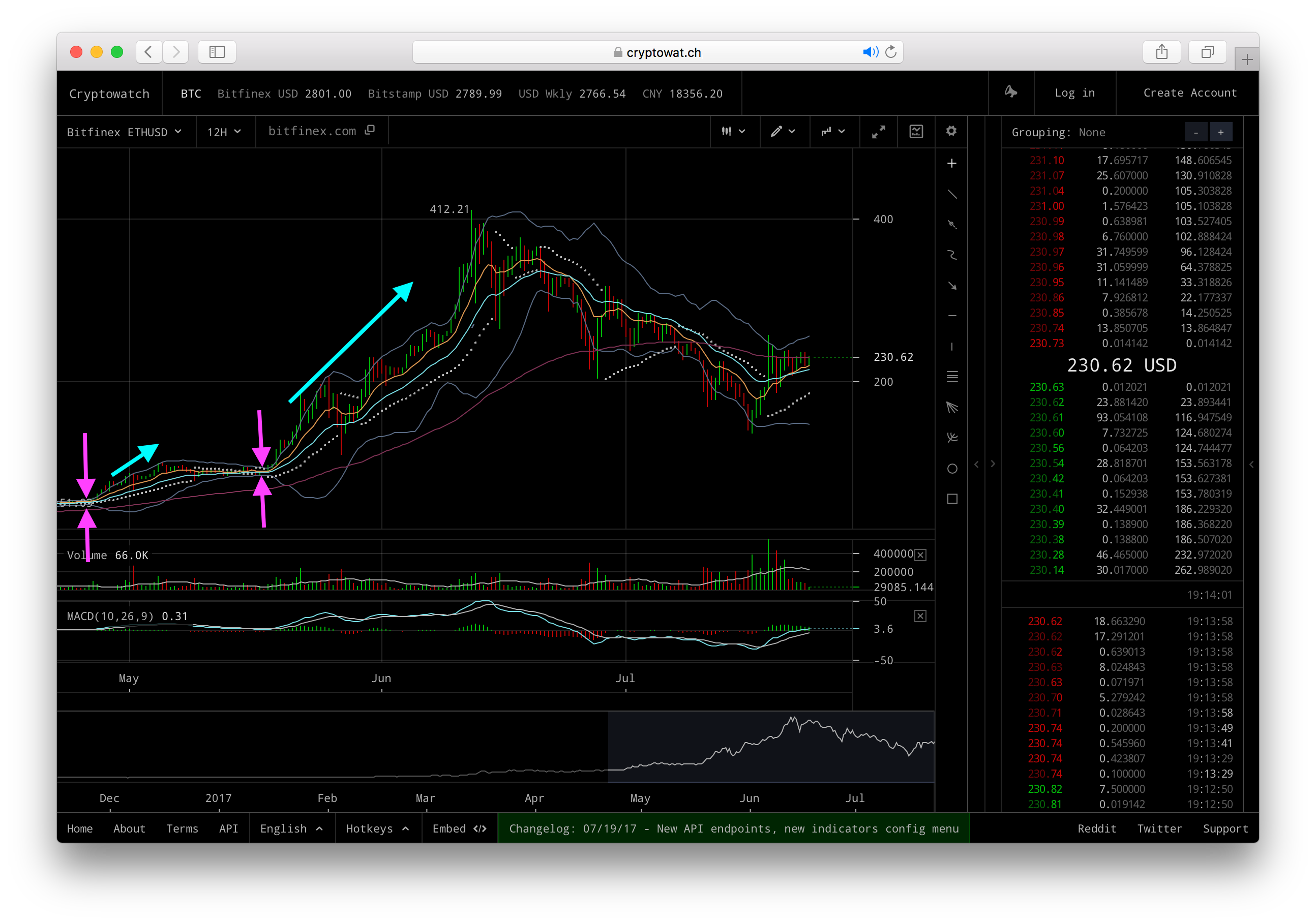This screenshot has width=1316, height=924.
Task: Select the circle drawing tool
Action: 951,469
